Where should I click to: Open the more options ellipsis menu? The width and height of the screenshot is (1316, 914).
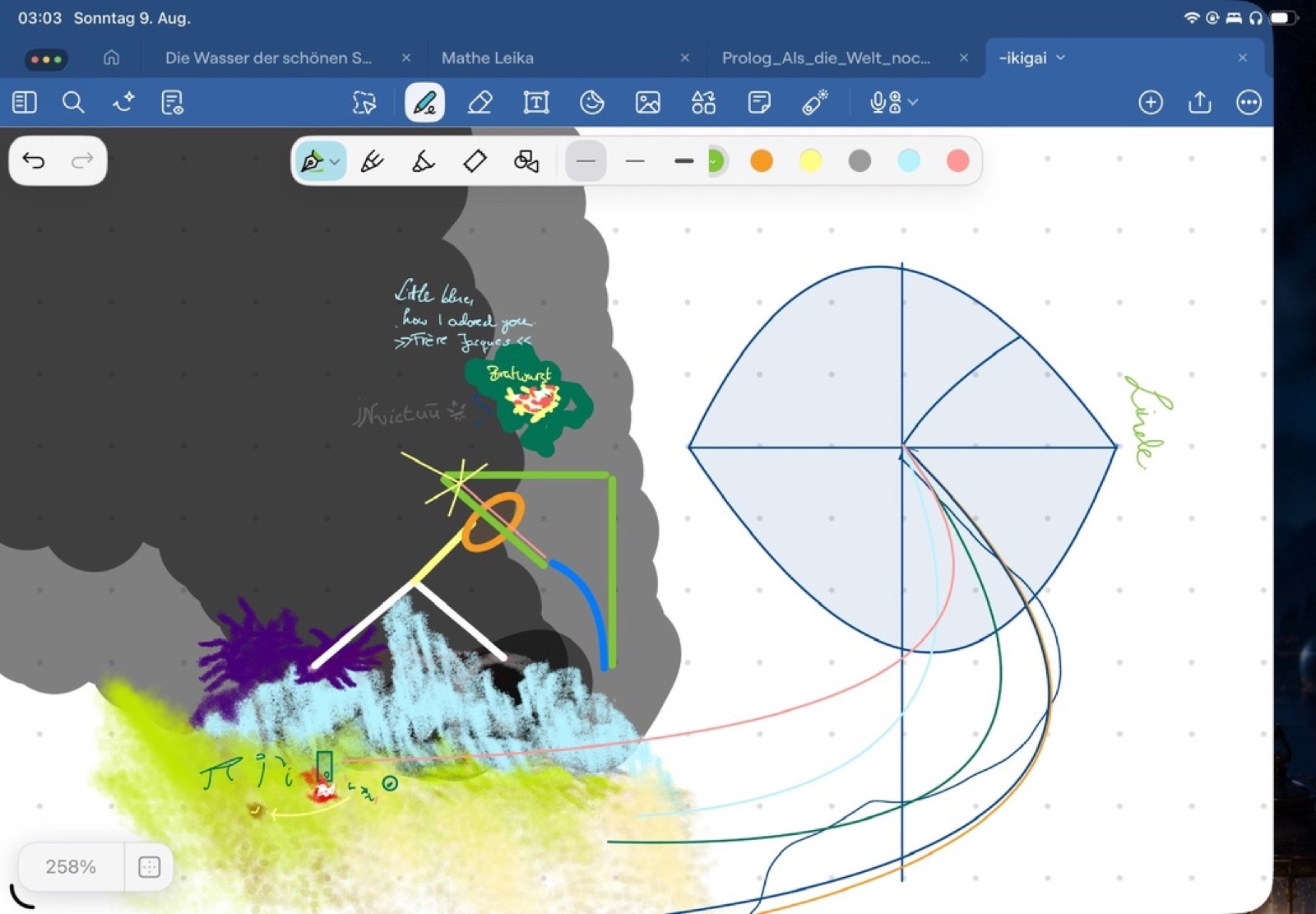click(1249, 102)
